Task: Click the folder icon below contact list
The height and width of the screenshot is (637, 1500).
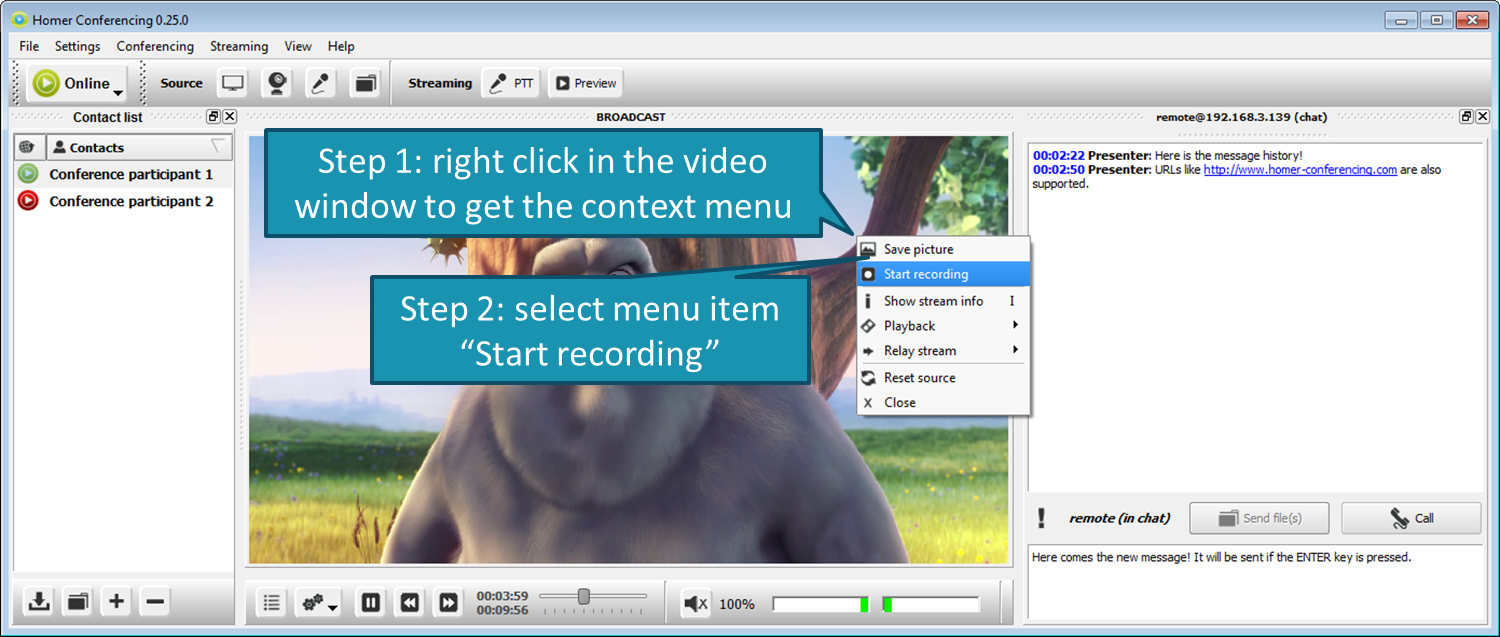Action: pos(77,602)
